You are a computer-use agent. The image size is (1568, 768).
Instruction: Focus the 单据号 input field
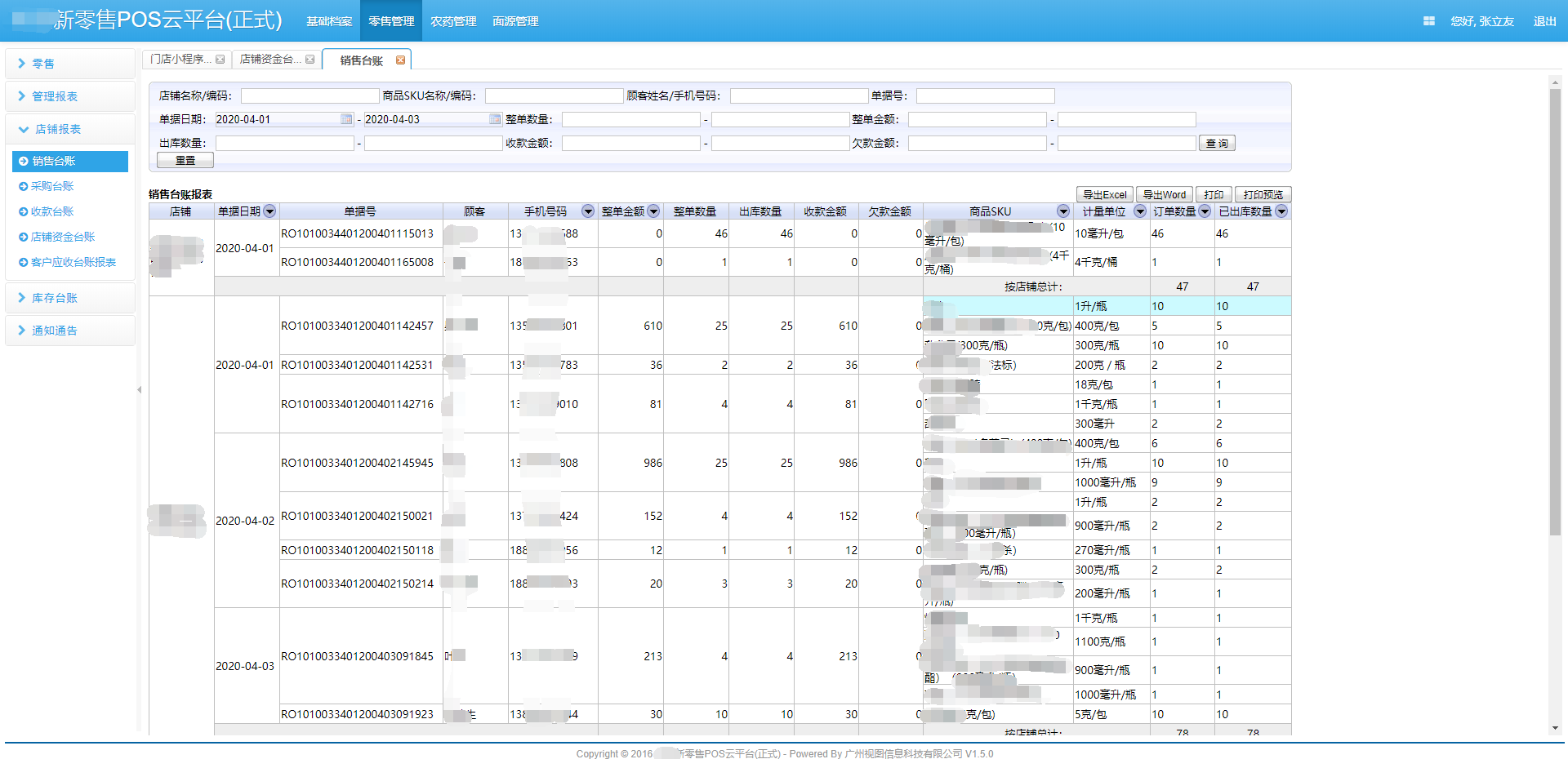(x=985, y=95)
